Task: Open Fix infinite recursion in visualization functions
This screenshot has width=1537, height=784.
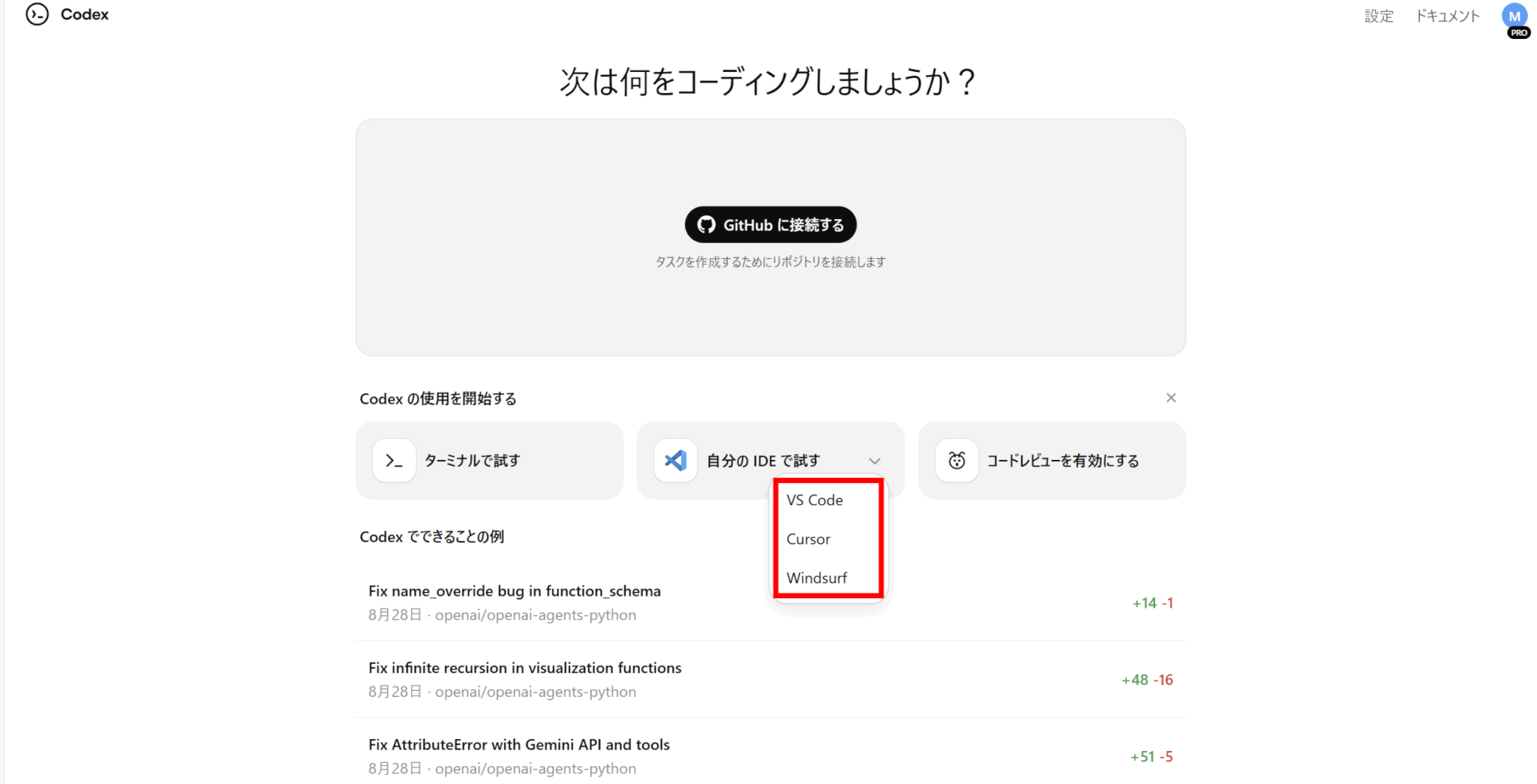Action: [x=525, y=668]
